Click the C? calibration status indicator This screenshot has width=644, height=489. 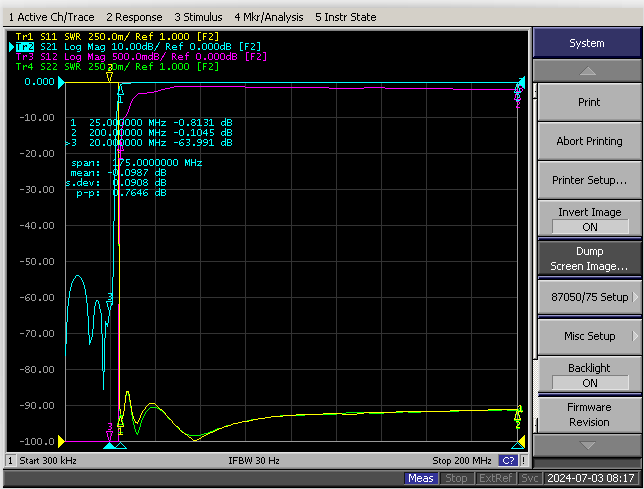[x=508, y=461]
